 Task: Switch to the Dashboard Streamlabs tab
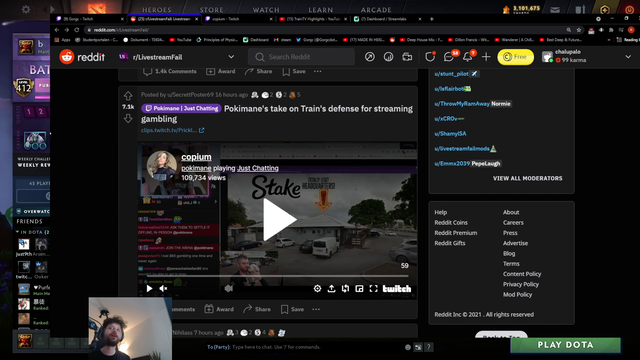(x=387, y=19)
